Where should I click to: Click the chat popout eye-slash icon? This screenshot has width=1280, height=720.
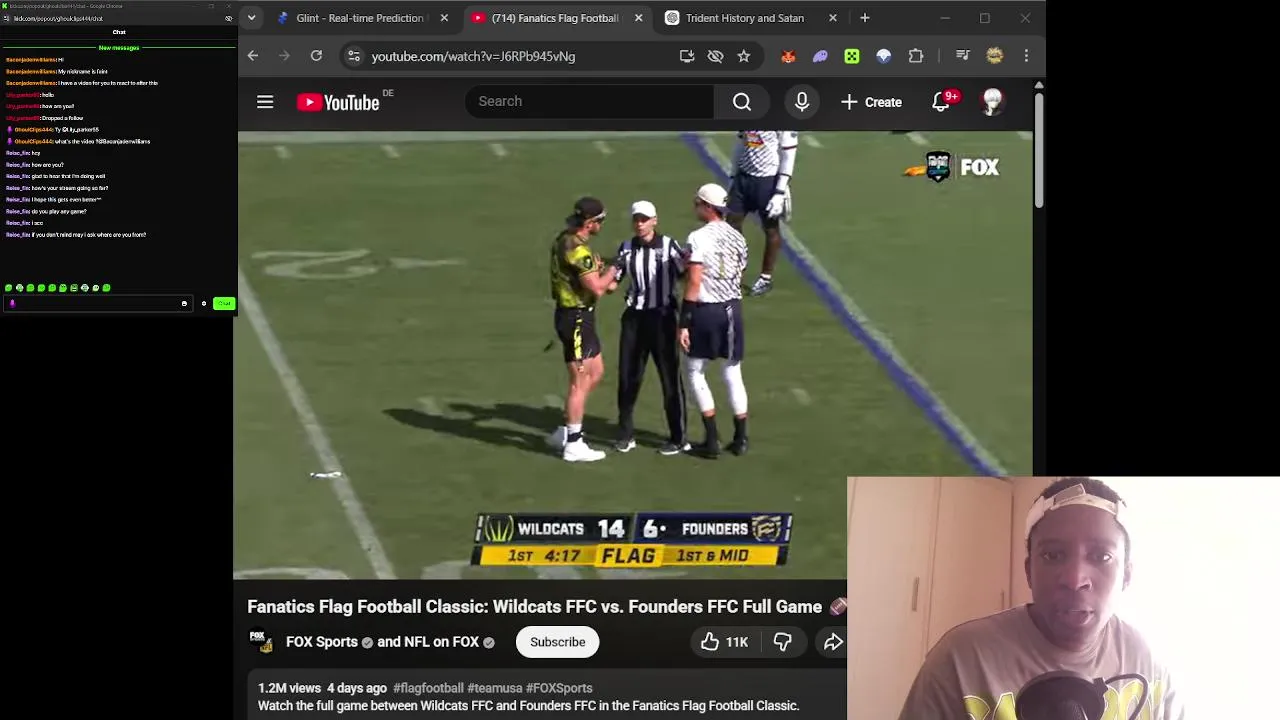[229, 18]
